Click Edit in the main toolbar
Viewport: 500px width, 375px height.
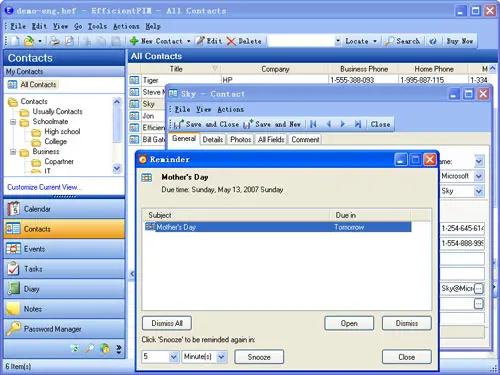point(209,41)
